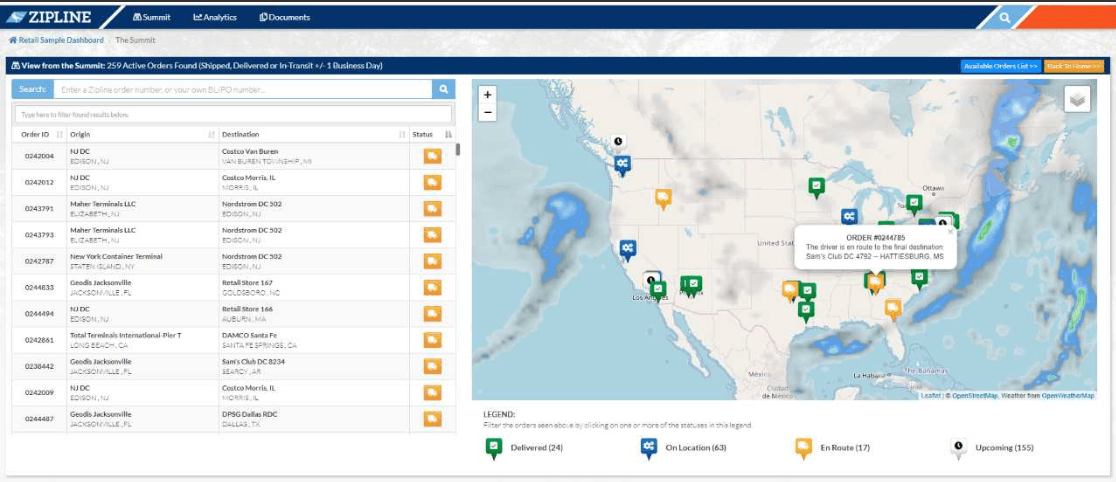Click the blue on-location marker near Chicago

pos(848,216)
